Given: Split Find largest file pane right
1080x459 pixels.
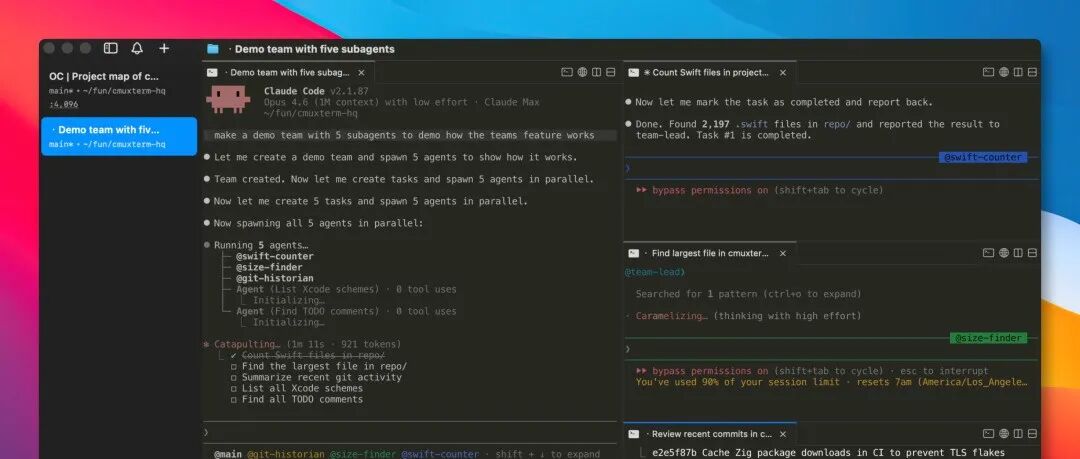Looking at the screenshot, I should coord(1018,253).
